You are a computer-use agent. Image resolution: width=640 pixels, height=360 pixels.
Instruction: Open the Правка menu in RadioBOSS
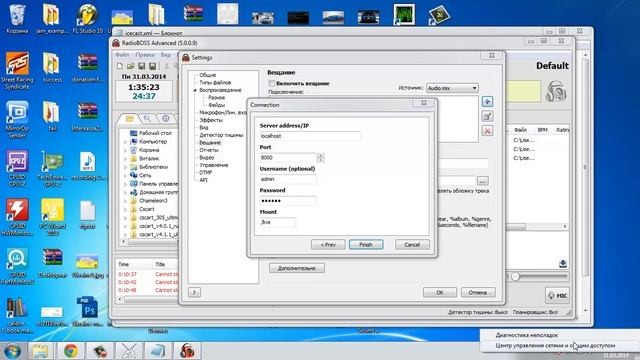pyautogui.click(x=145, y=55)
